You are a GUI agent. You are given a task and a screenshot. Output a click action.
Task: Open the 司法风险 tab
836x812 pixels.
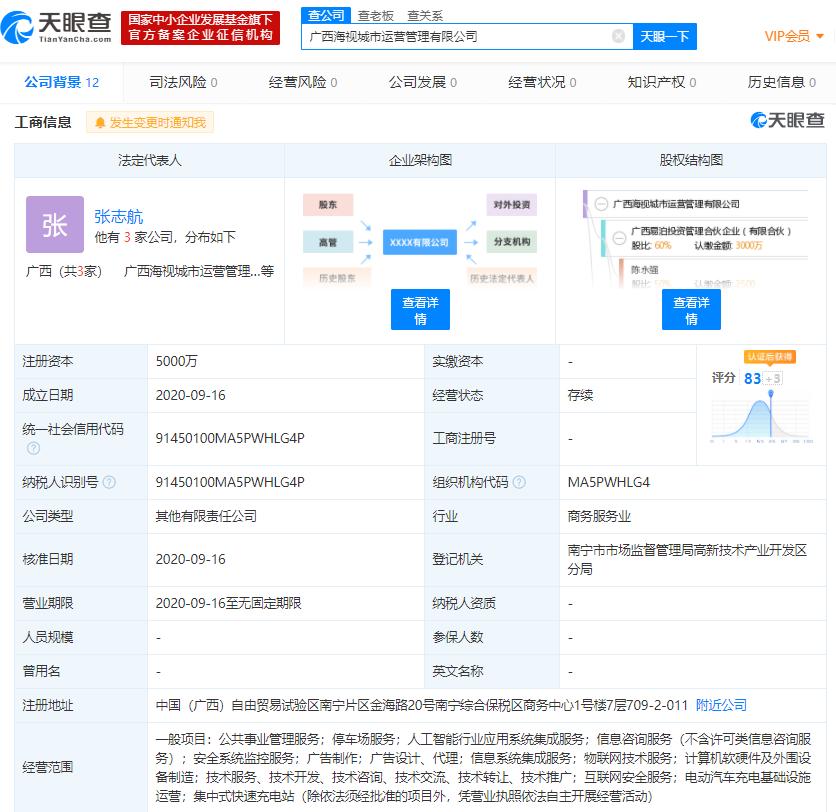(x=183, y=82)
